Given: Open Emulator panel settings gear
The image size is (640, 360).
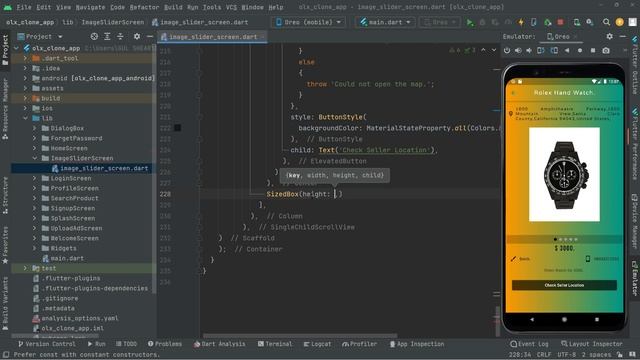Looking at the screenshot, I should click(609, 36).
